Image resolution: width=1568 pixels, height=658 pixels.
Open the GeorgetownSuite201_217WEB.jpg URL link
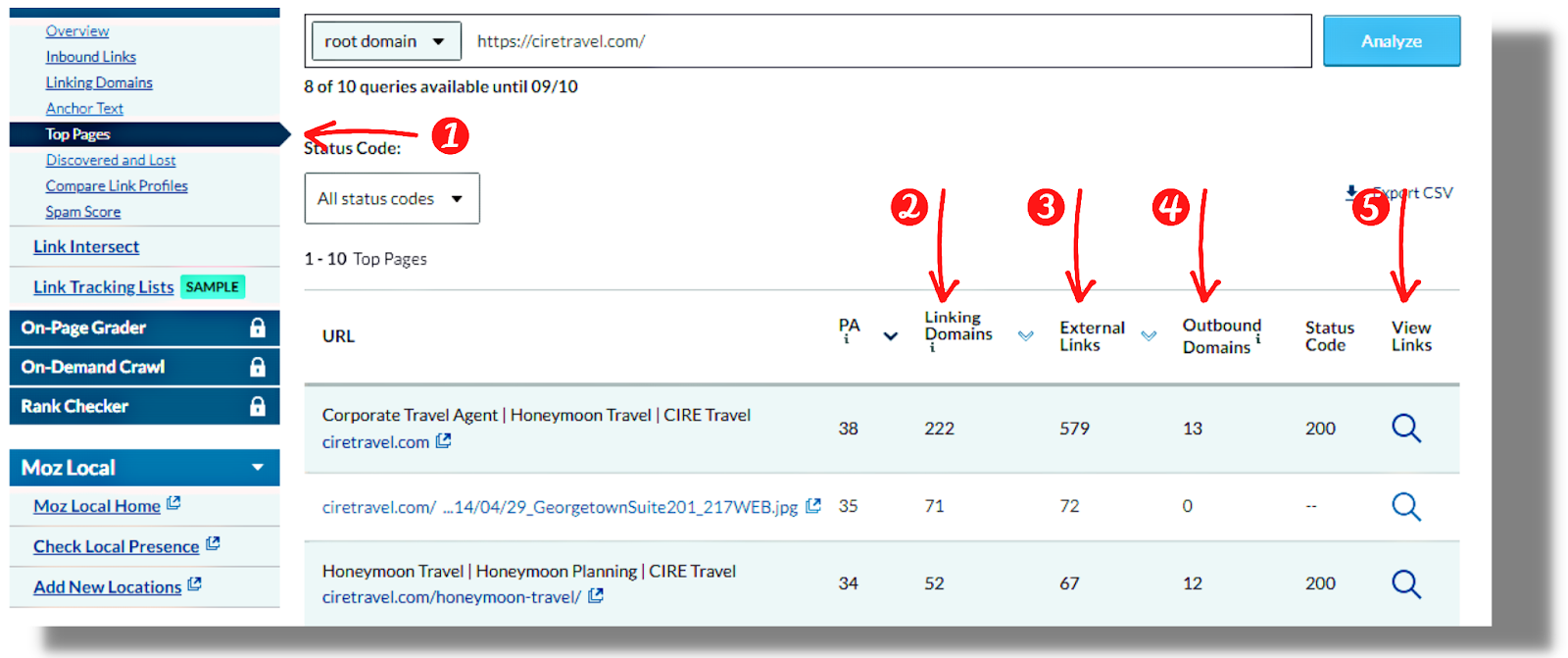(561, 507)
